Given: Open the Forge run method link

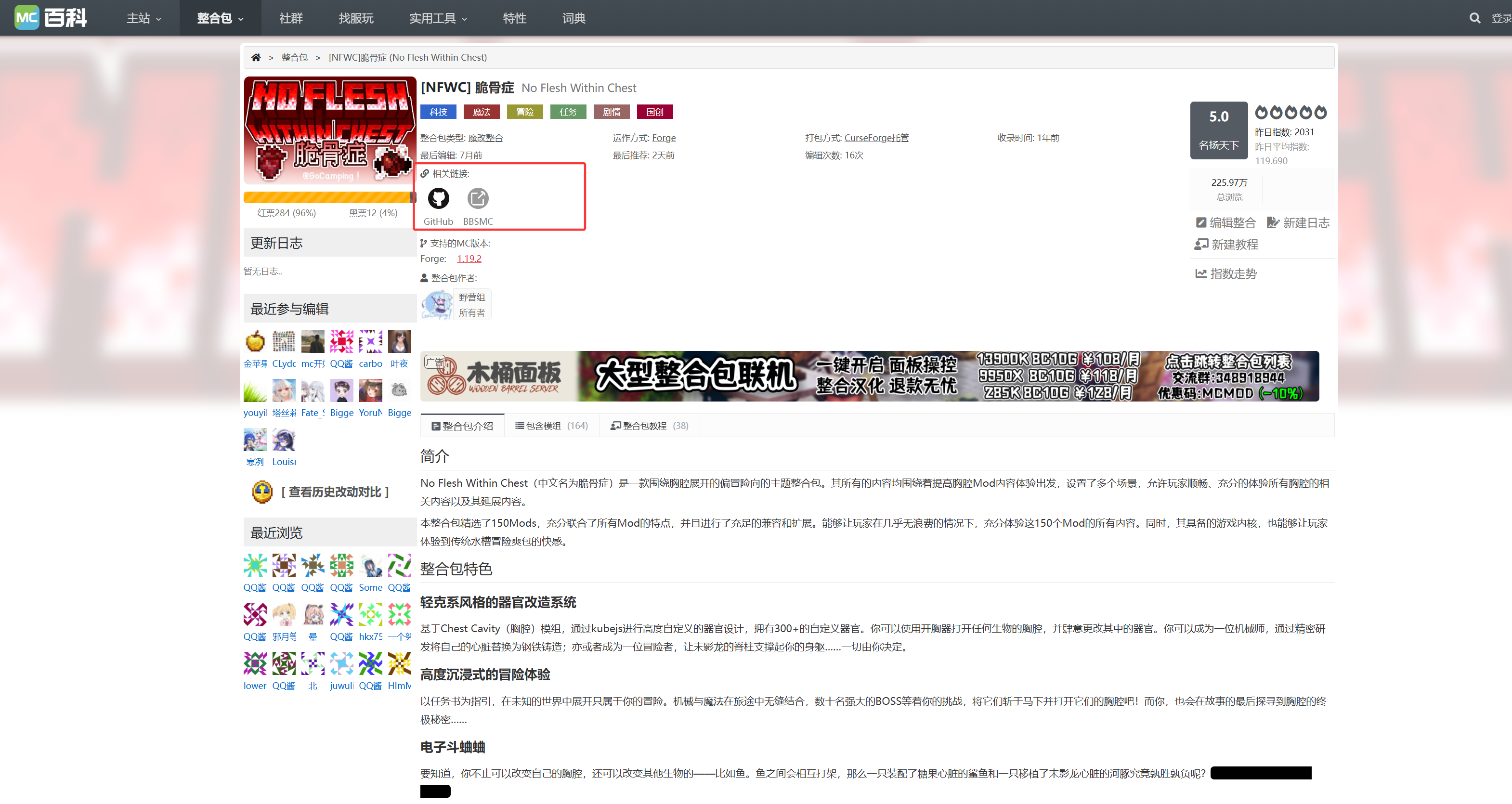Looking at the screenshot, I should pos(664,138).
